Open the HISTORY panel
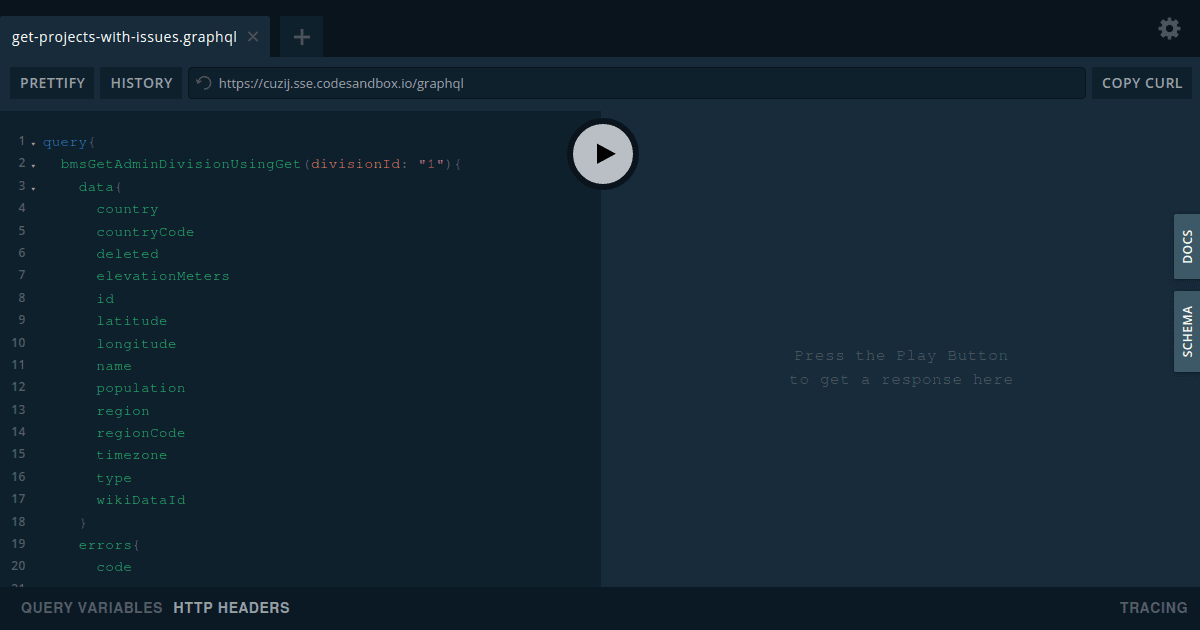Screen dimensions: 1200x630 tap(142, 83)
